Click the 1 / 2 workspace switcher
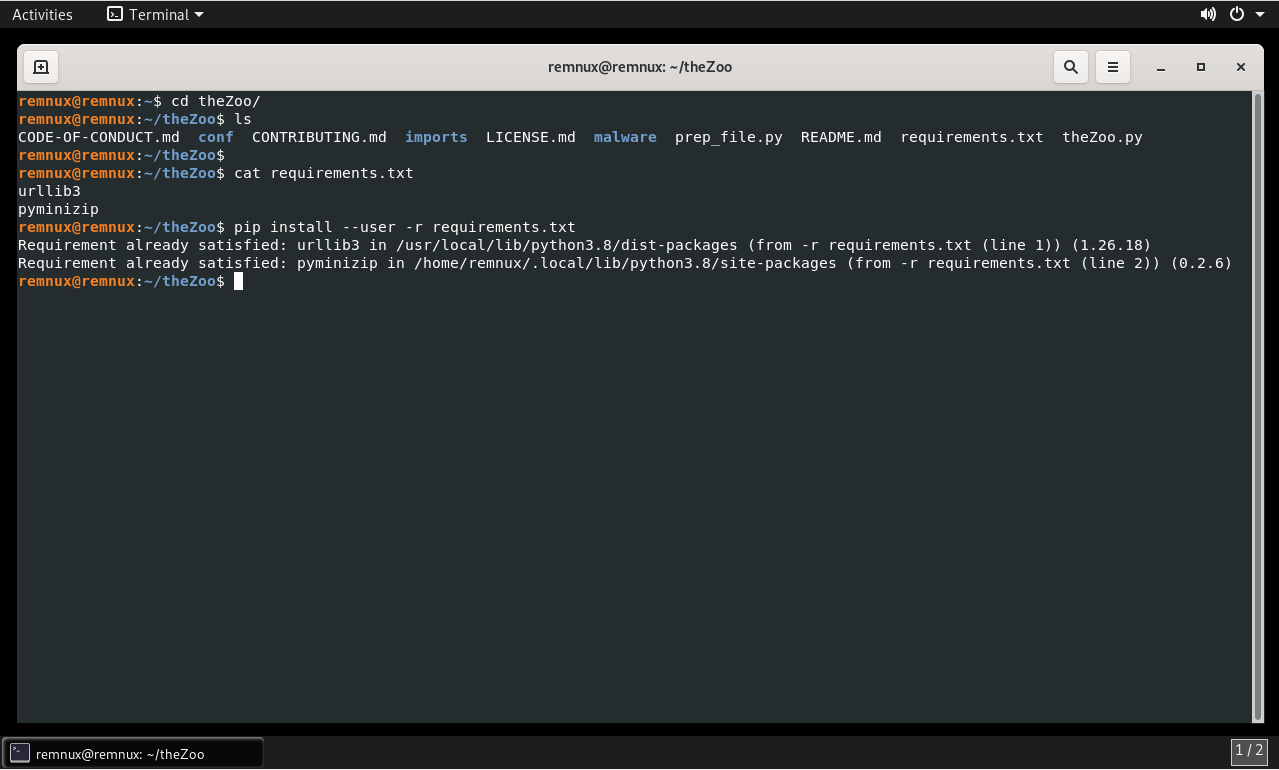This screenshot has width=1279, height=770. (x=1249, y=750)
